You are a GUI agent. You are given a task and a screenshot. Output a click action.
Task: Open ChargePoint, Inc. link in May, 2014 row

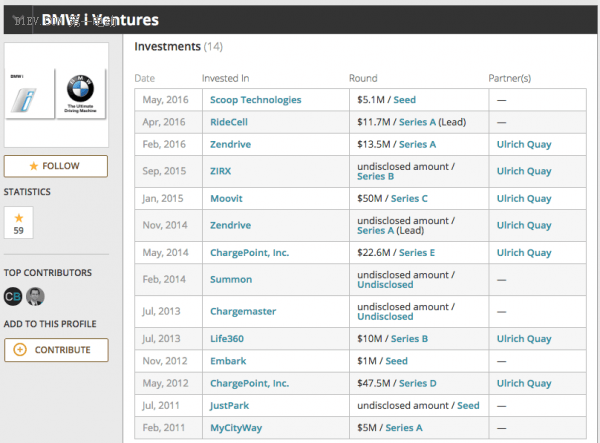click(249, 252)
